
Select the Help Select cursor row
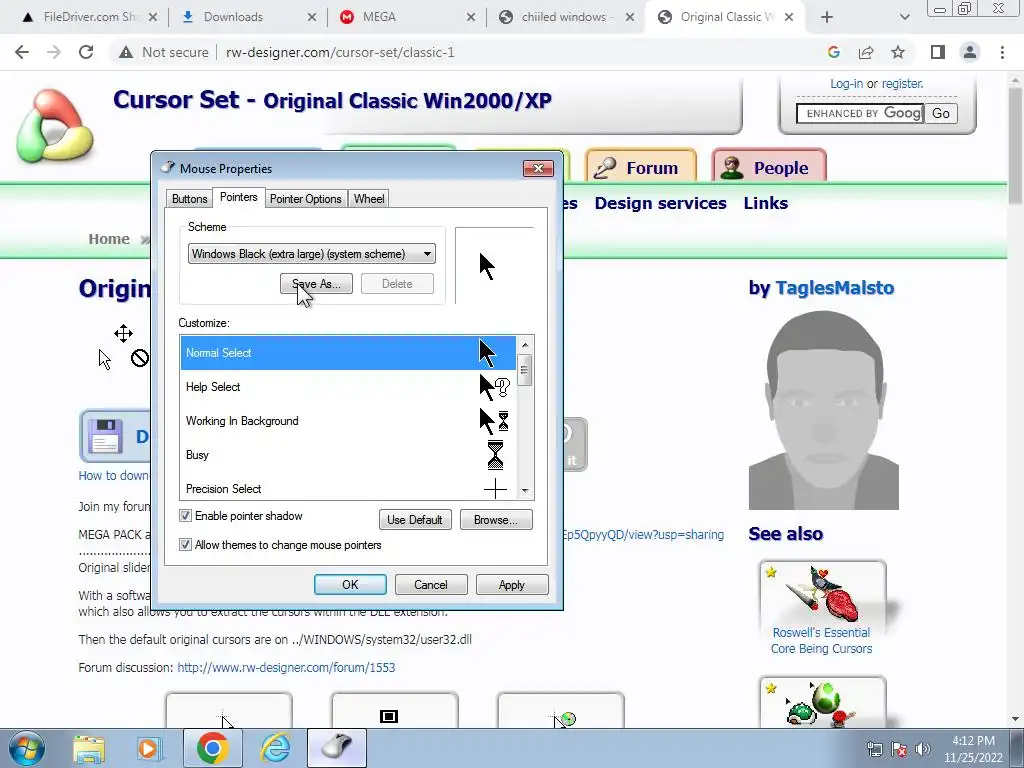348,387
